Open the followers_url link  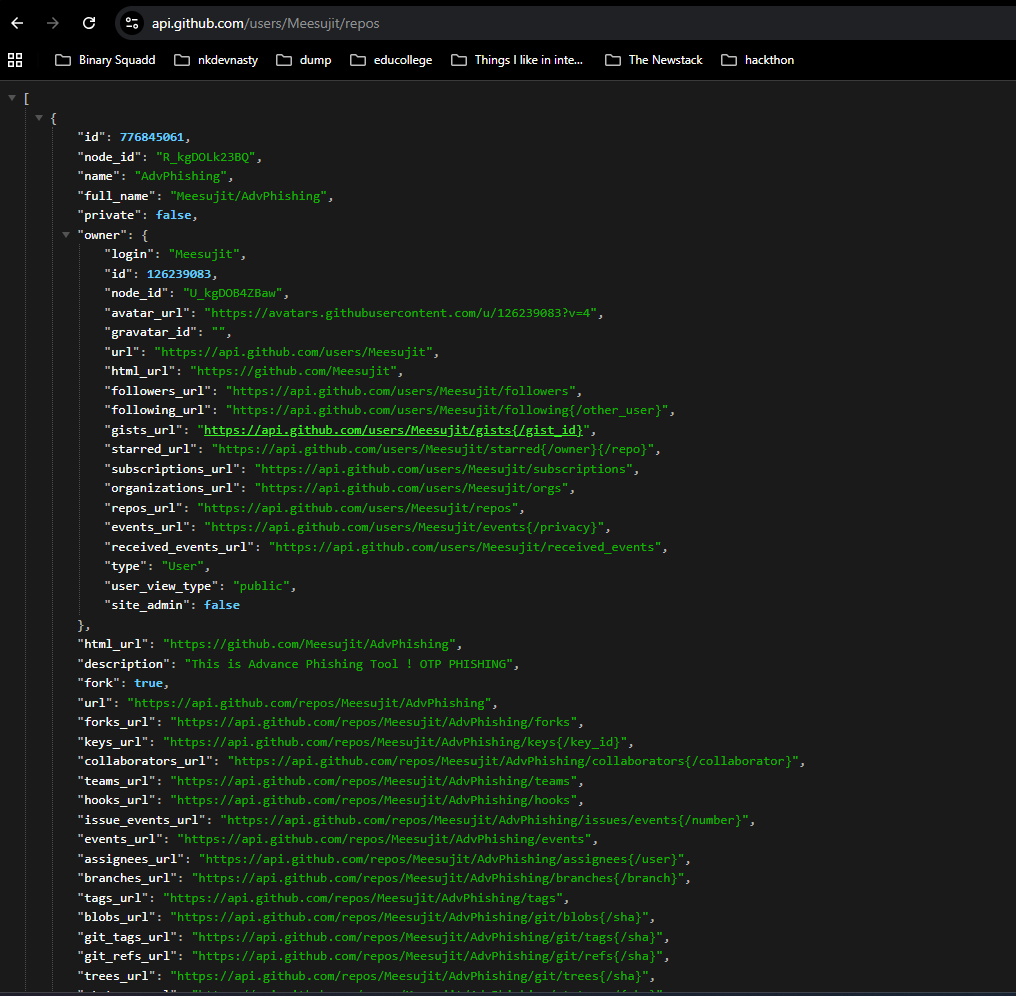click(400, 391)
